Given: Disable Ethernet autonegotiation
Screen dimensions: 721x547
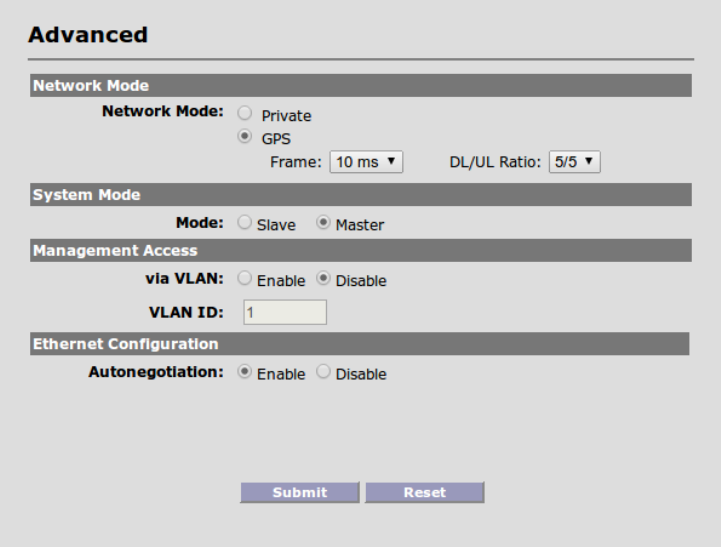Looking at the screenshot, I should (324, 374).
